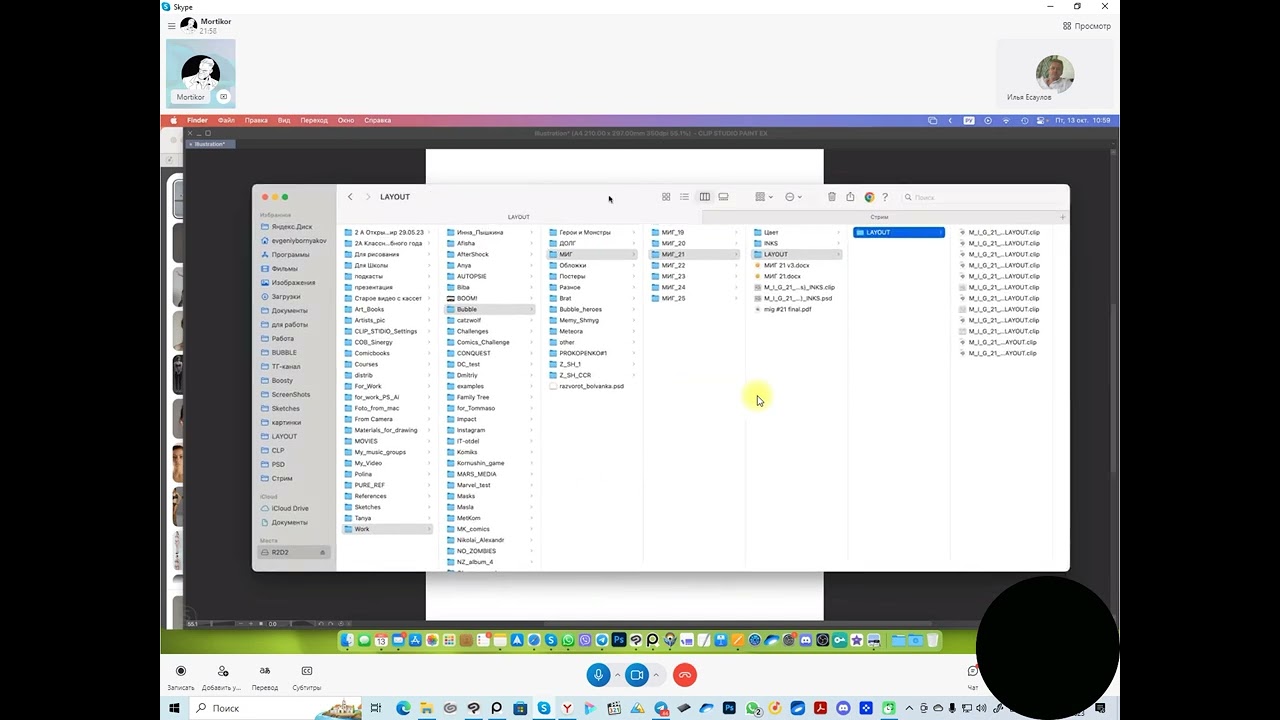Add a new Finder tab

pos(1062,217)
